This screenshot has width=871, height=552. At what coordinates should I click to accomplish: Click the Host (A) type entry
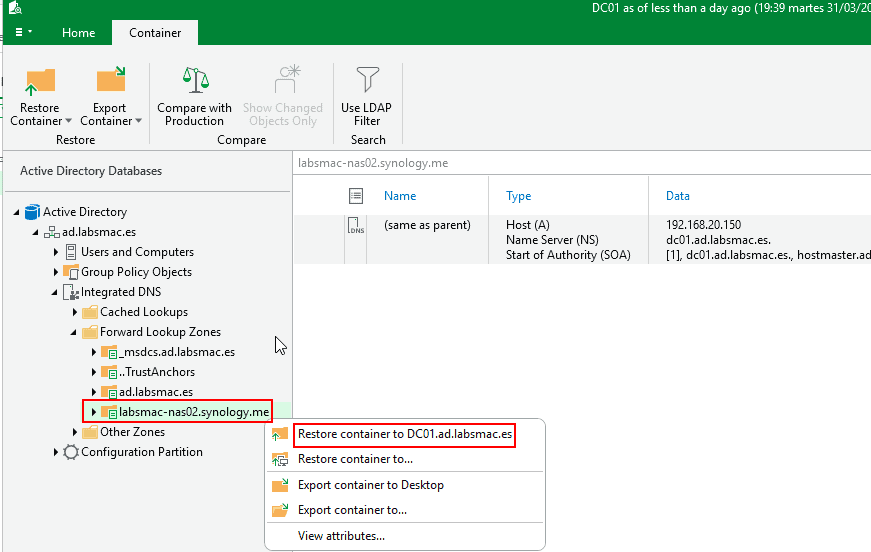click(x=528, y=225)
